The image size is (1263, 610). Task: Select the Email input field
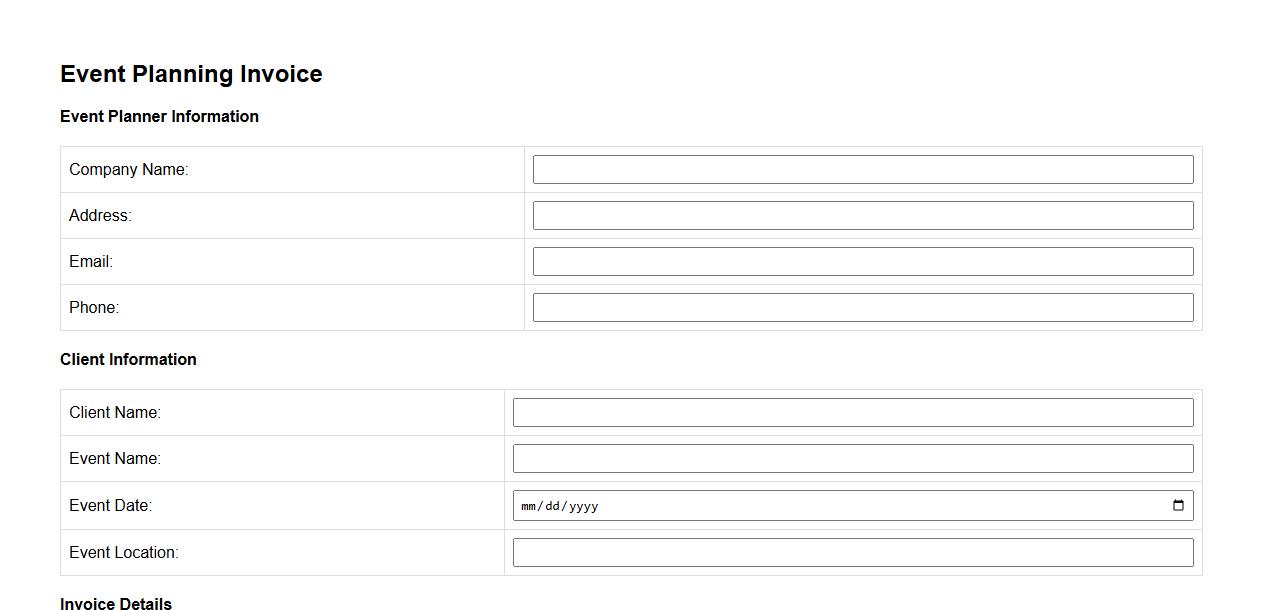click(x=862, y=262)
